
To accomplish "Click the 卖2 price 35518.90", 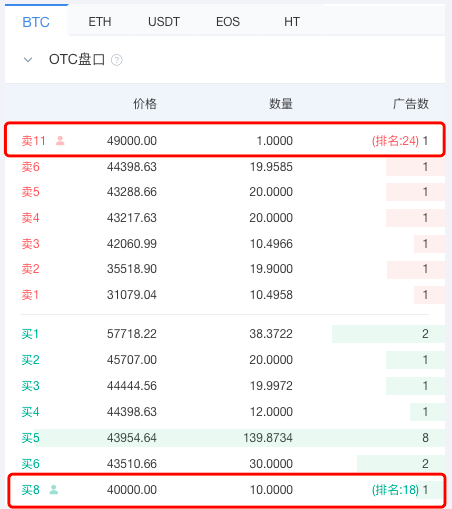I will (x=132, y=269).
